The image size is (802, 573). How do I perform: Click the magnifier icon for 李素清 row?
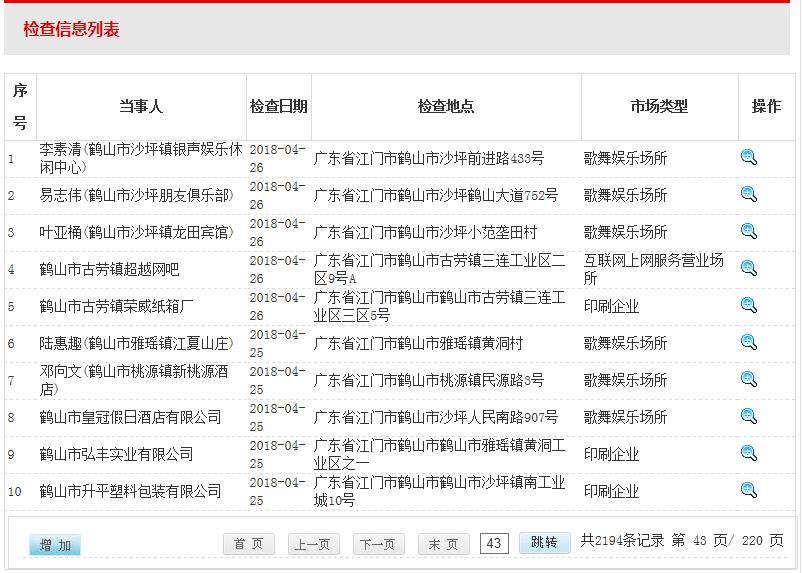[748, 157]
